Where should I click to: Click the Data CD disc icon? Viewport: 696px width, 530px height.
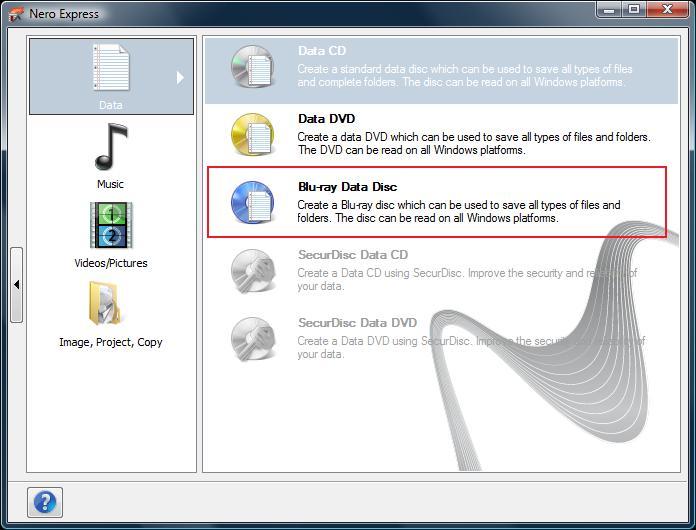point(253,67)
